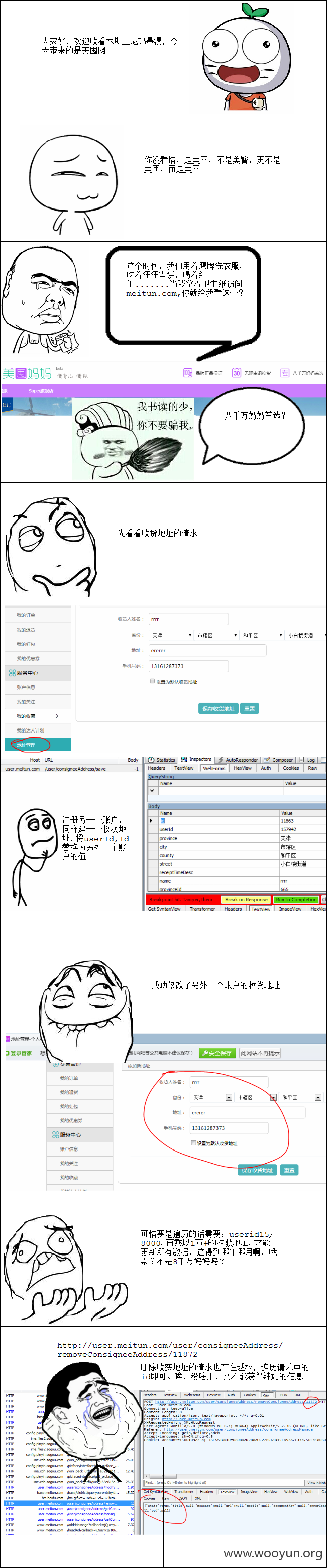327x1568 pixels.
Task: Click 重置 in the form above Fiddler
Action: 250,708
